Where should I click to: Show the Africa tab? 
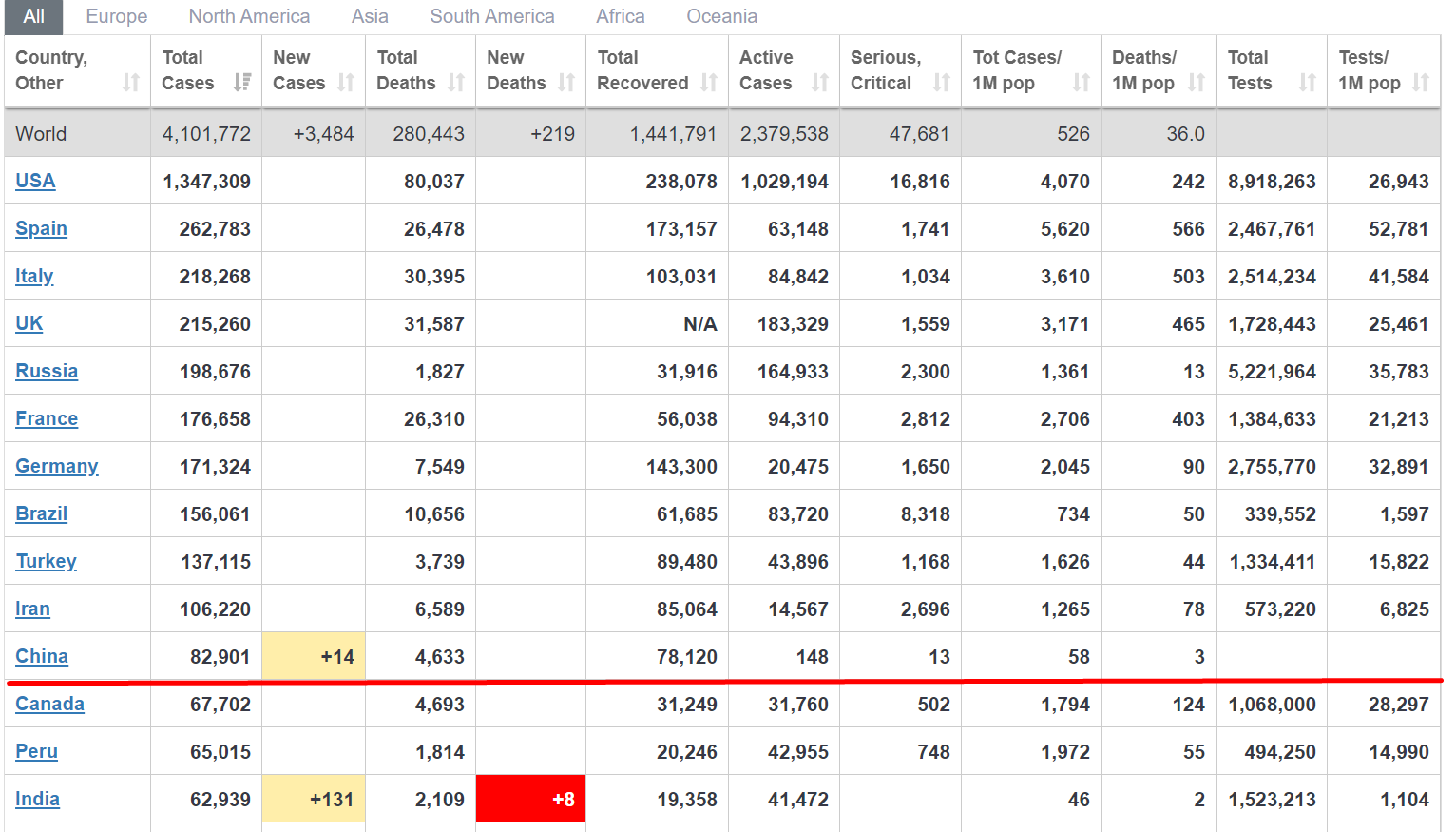coord(620,16)
